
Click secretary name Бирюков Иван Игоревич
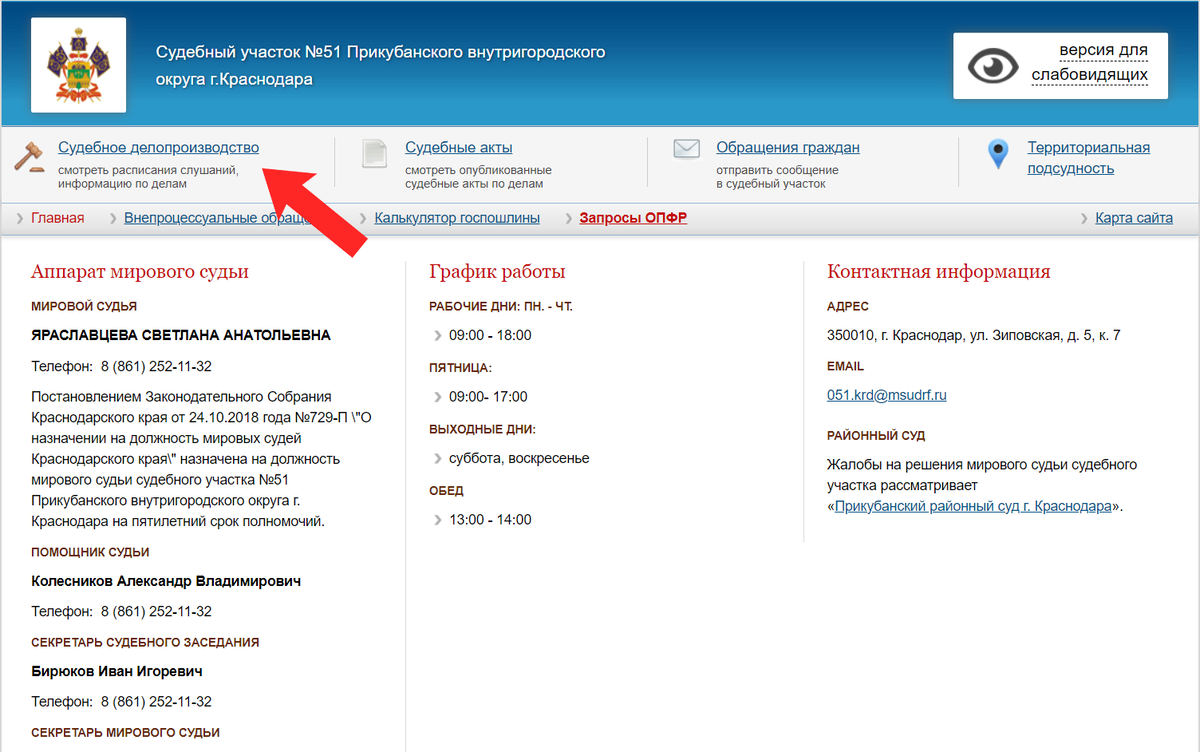[x=118, y=671]
